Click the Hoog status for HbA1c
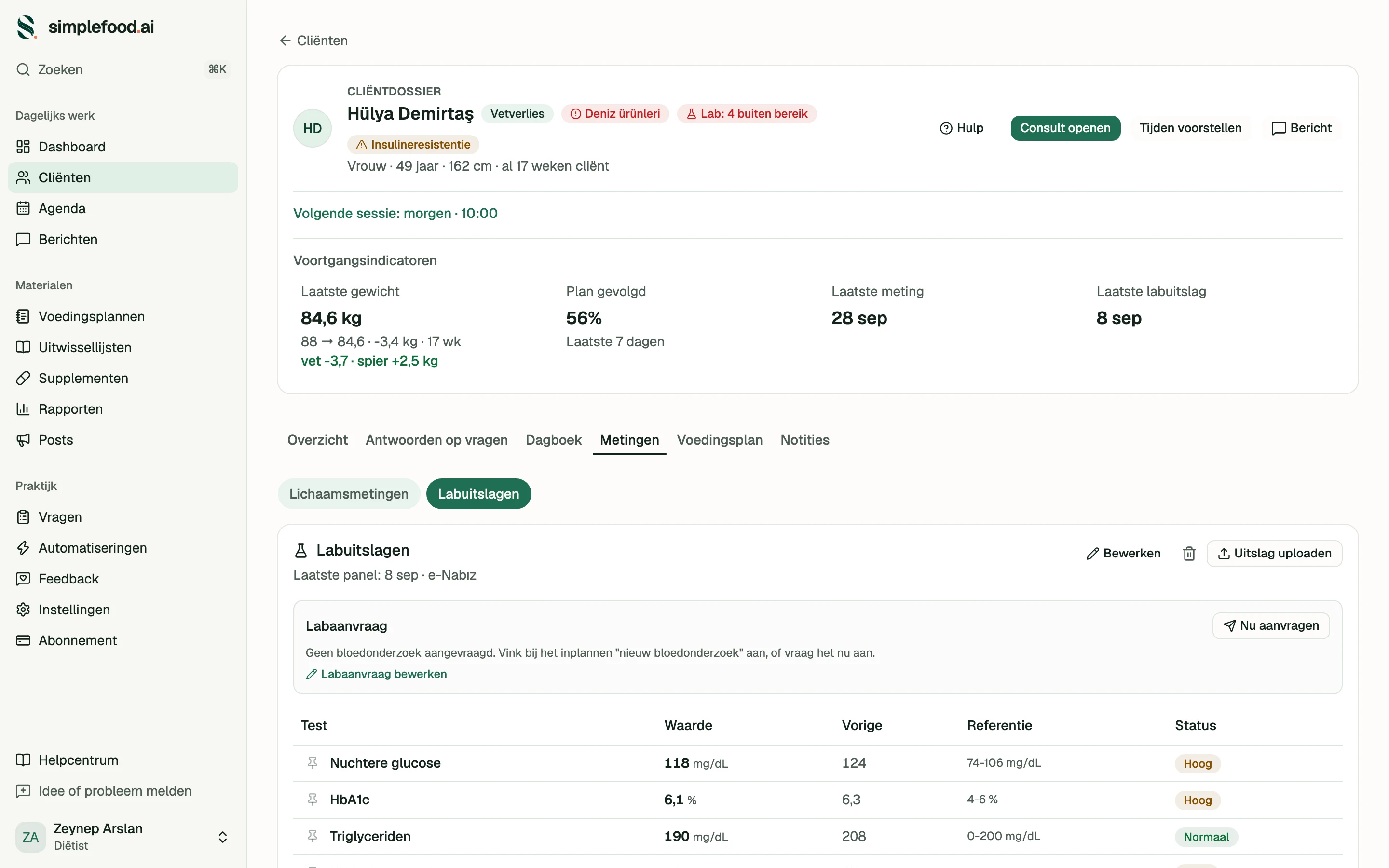The image size is (1389, 868). coord(1198,800)
